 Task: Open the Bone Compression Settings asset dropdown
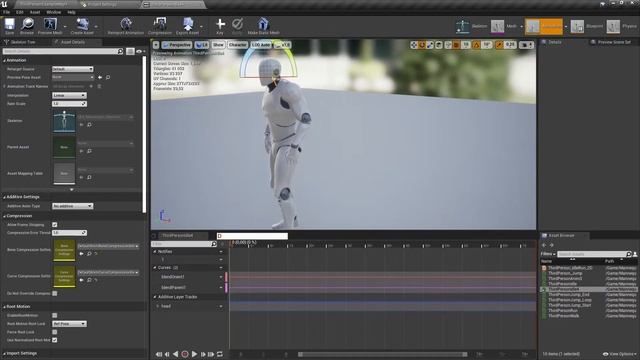pyautogui.click(x=108, y=246)
